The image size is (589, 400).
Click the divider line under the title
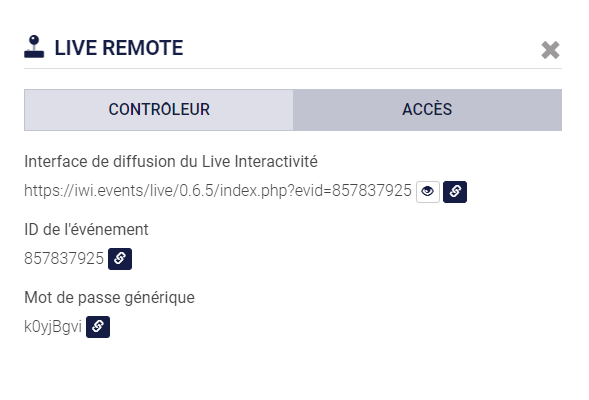coord(293,68)
